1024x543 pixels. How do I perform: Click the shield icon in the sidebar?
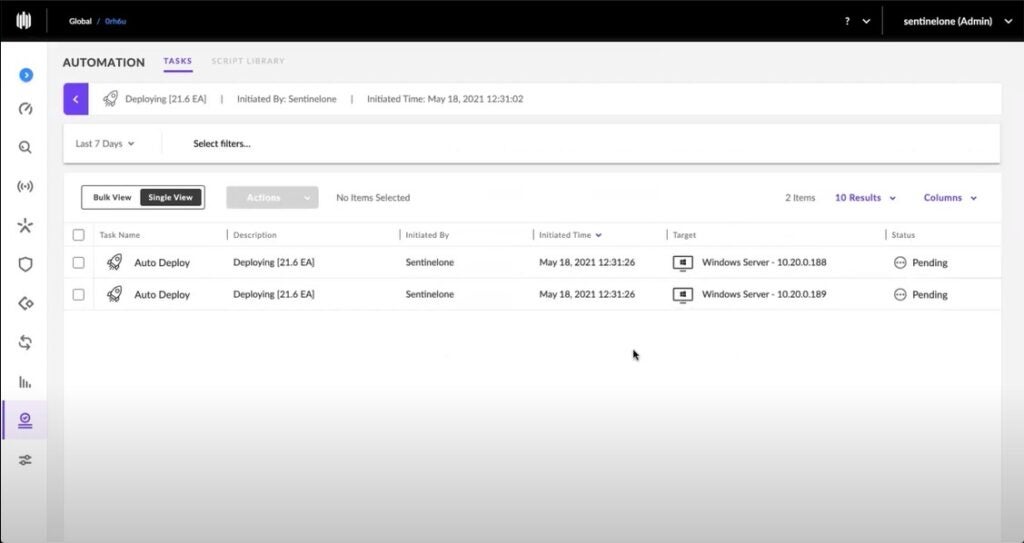(x=25, y=265)
